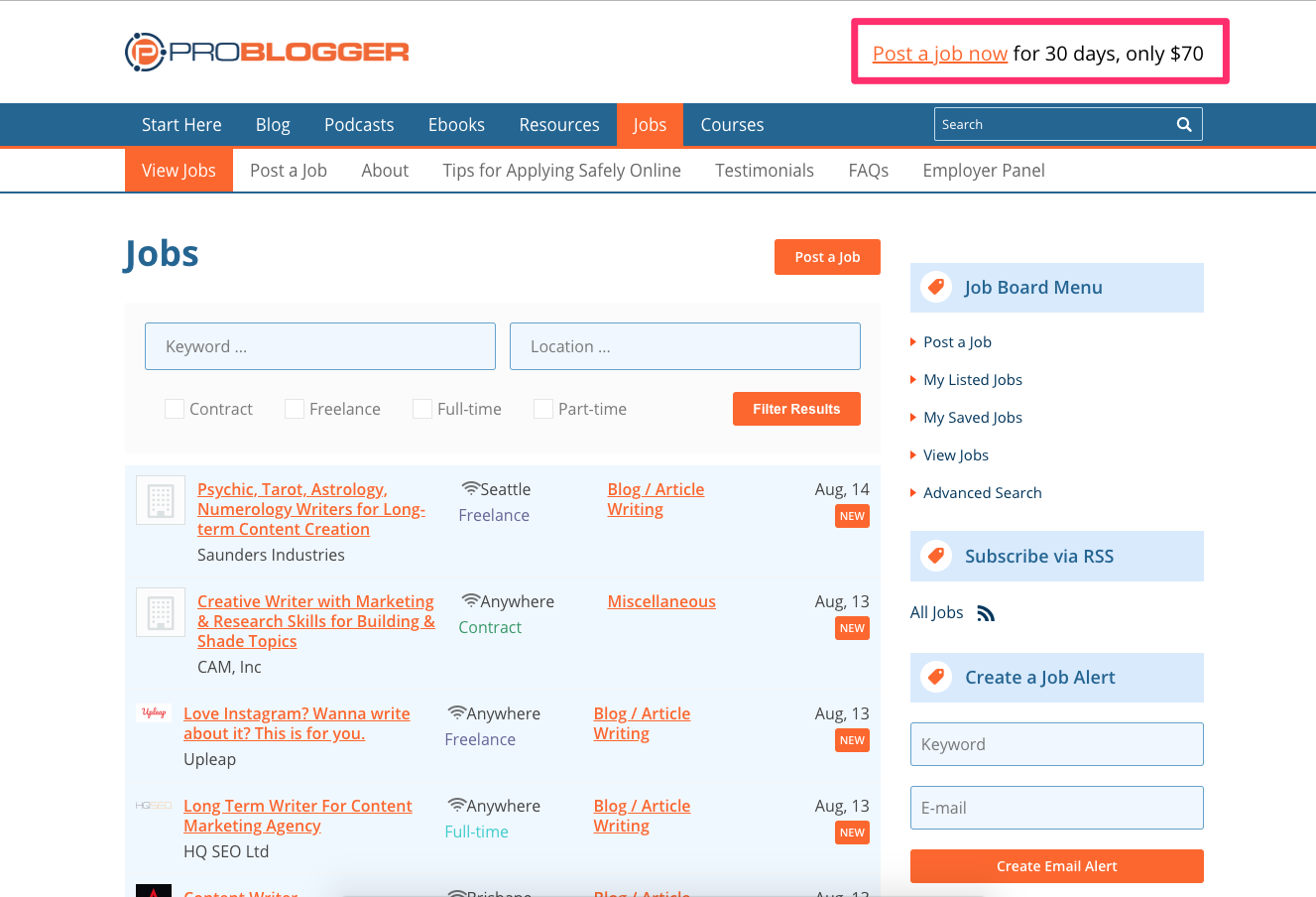Viewport: 1316px width, 897px height.
Task: Open Ebooks in the main navigation
Action: coord(456,125)
